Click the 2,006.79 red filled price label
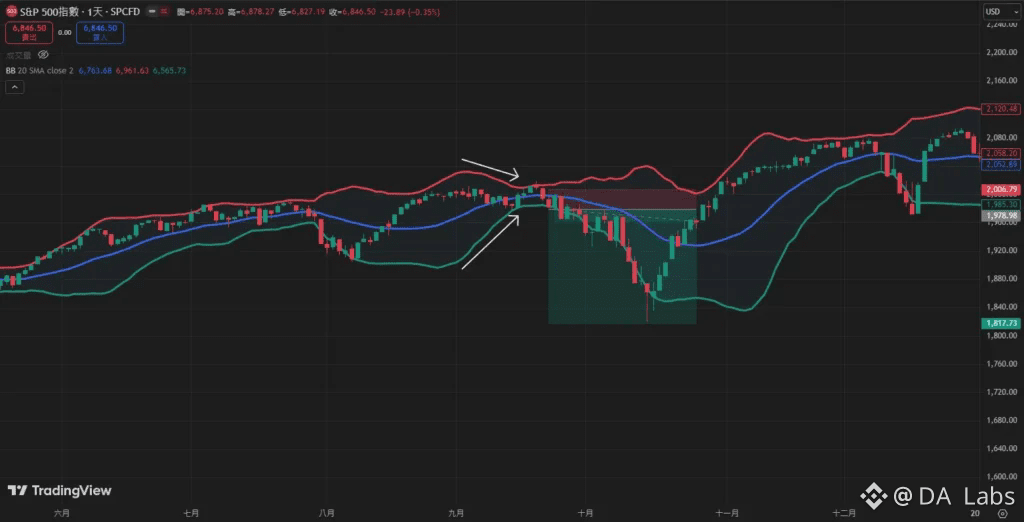 coord(1000,189)
